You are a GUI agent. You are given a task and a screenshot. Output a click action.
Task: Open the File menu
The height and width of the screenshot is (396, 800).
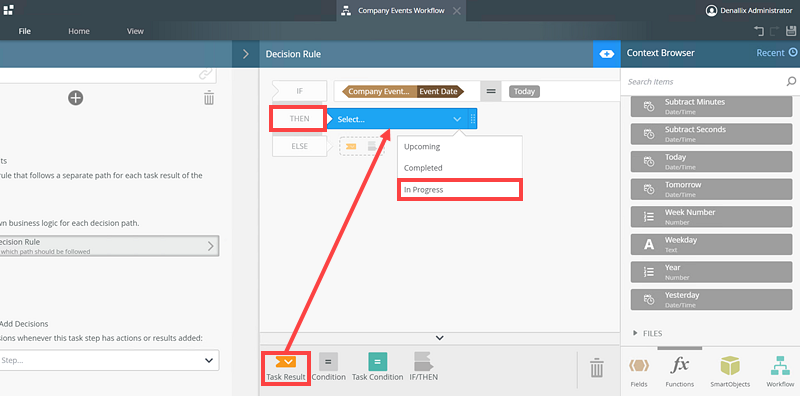coord(24,31)
